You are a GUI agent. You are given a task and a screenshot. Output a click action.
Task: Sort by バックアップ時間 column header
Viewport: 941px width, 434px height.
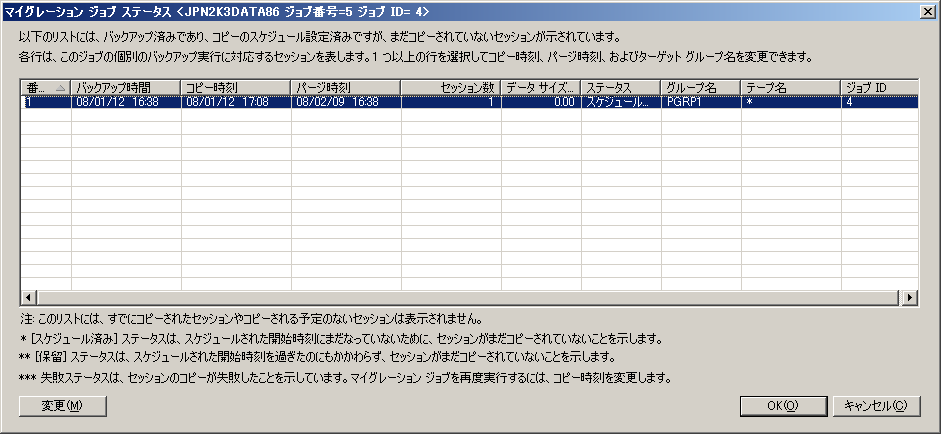tap(125, 87)
